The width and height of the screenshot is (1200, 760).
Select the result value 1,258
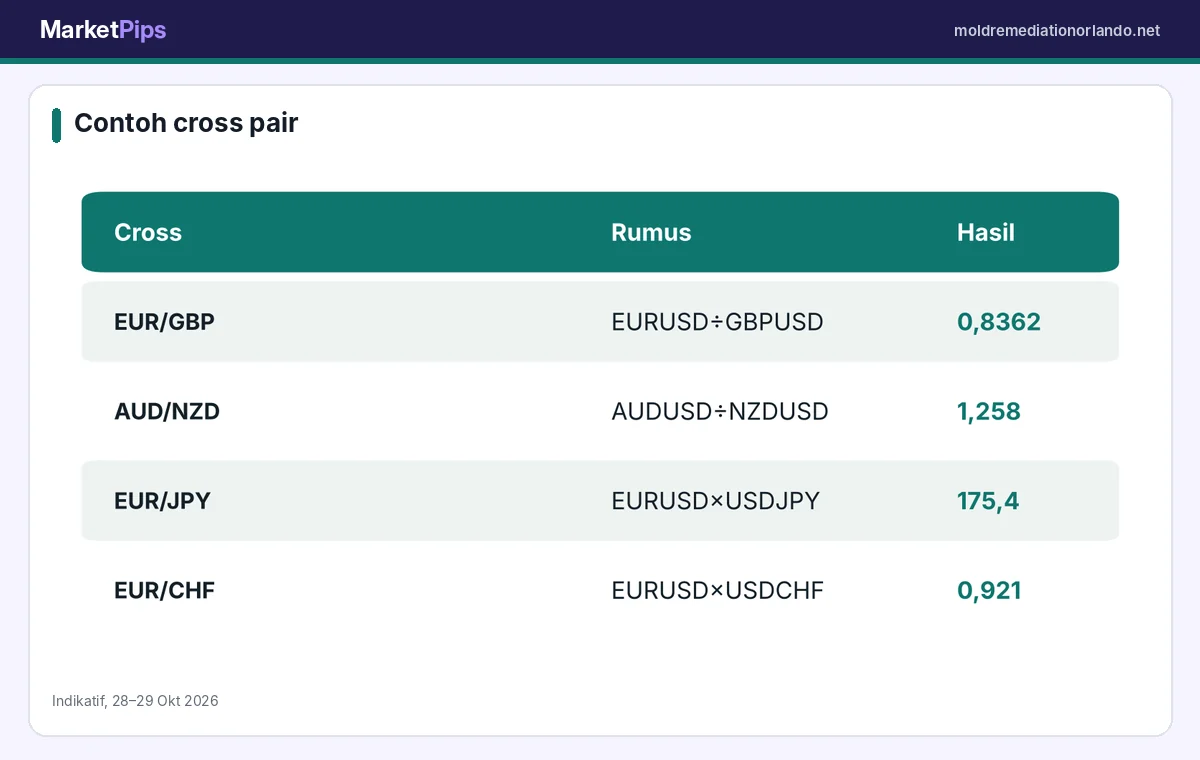(x=989, y=411)
